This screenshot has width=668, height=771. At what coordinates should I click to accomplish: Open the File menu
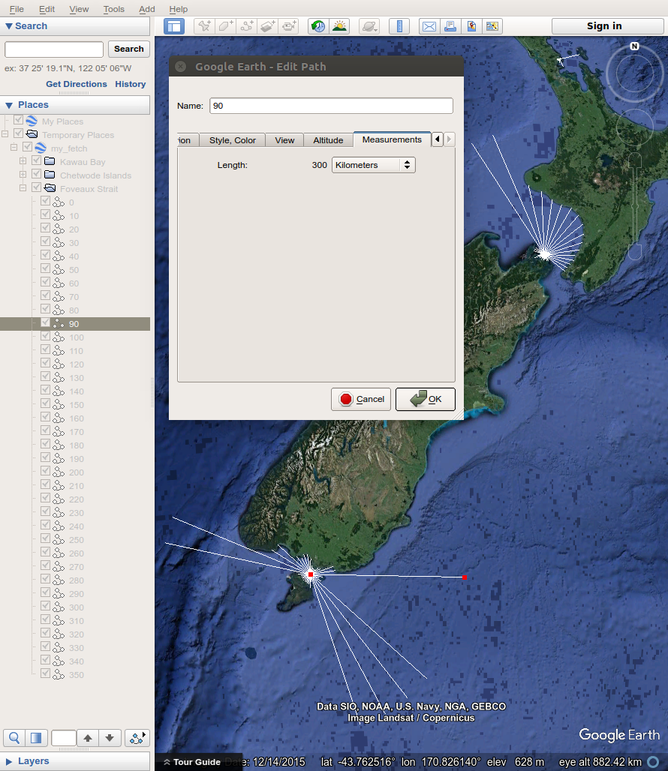tap(17, 9)
